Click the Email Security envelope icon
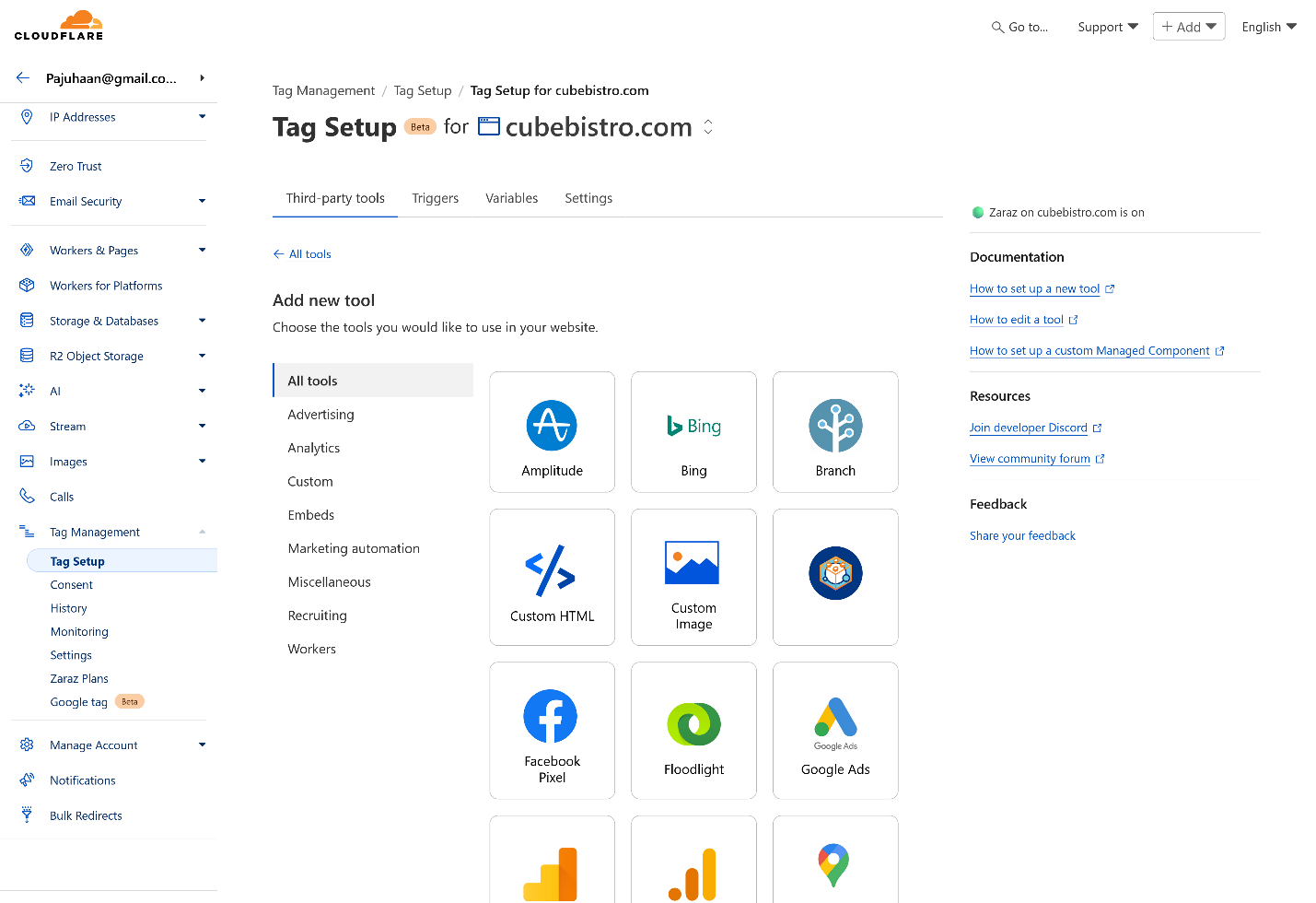This screenshot has width=1316, height=903. coord(27,201)
